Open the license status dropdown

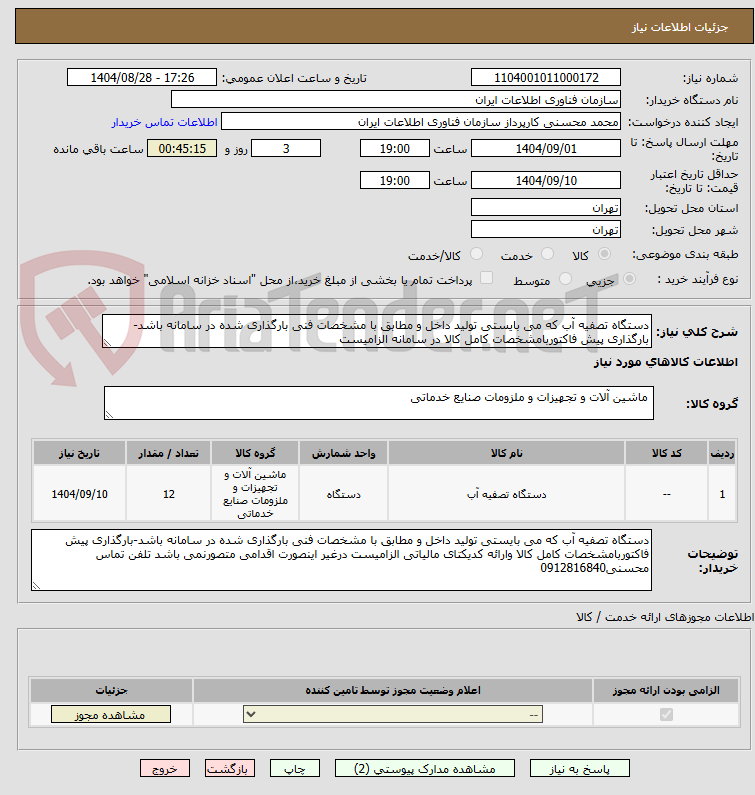click(x=393, y=714)
